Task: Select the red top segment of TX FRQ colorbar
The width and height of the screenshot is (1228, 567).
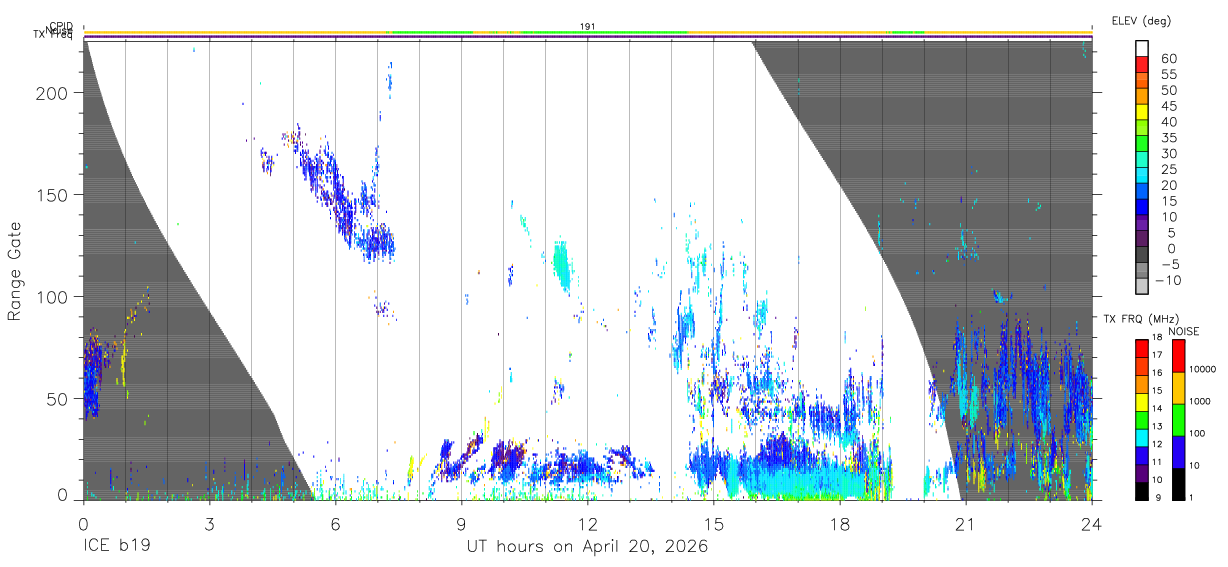Action: [x=1142, y=348]
